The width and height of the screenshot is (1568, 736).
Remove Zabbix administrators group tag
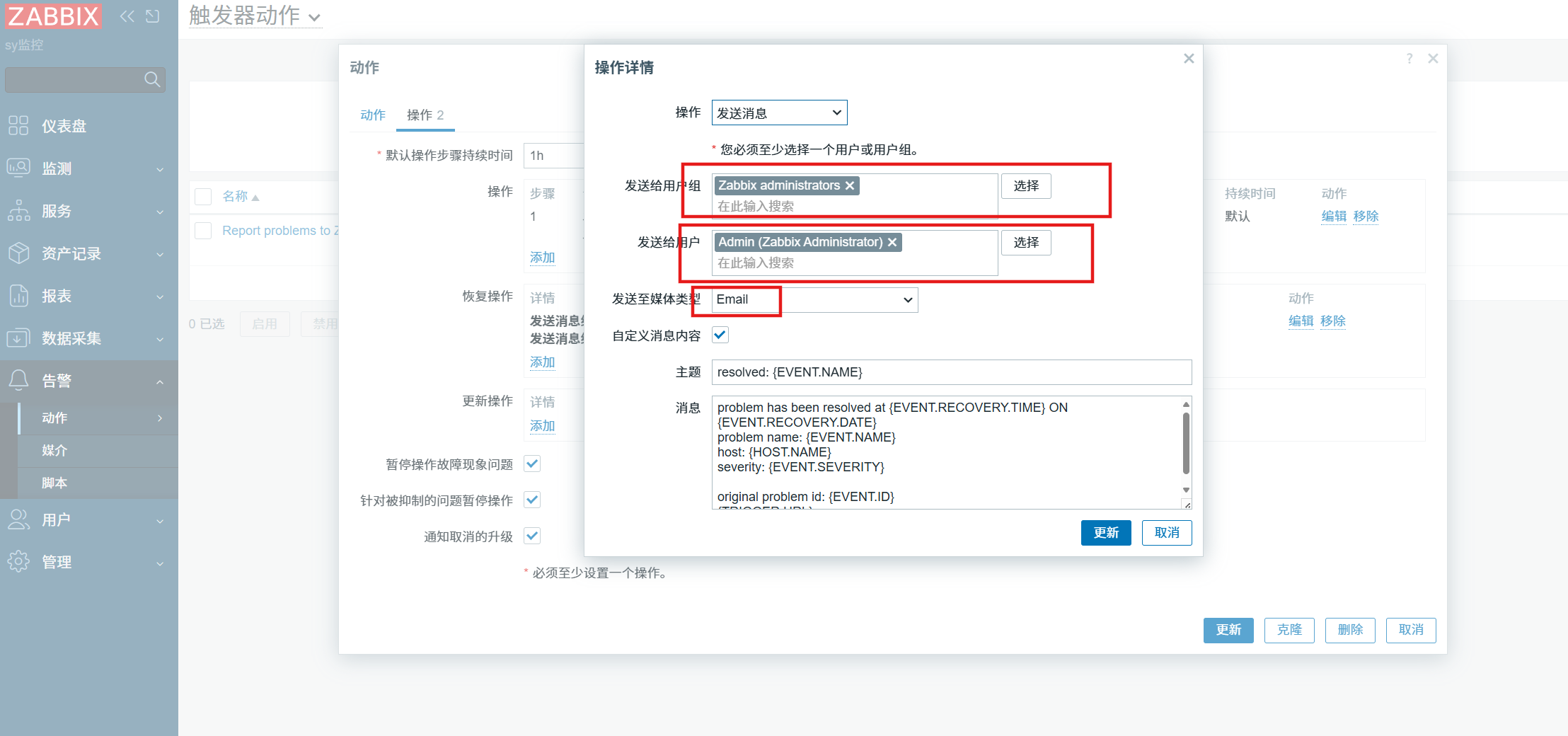[850, 185]
